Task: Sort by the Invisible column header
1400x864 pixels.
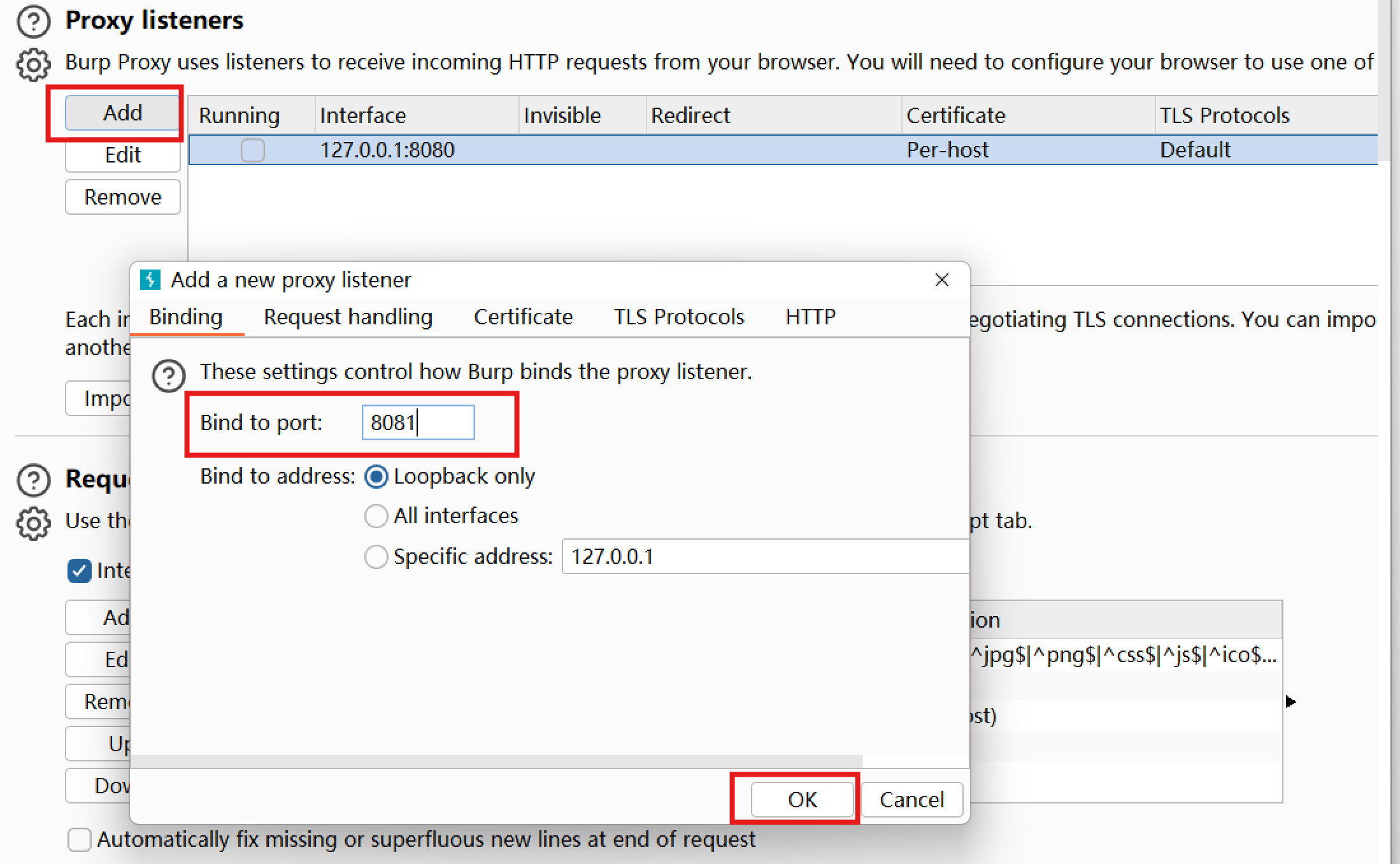Action: point(583,115)
